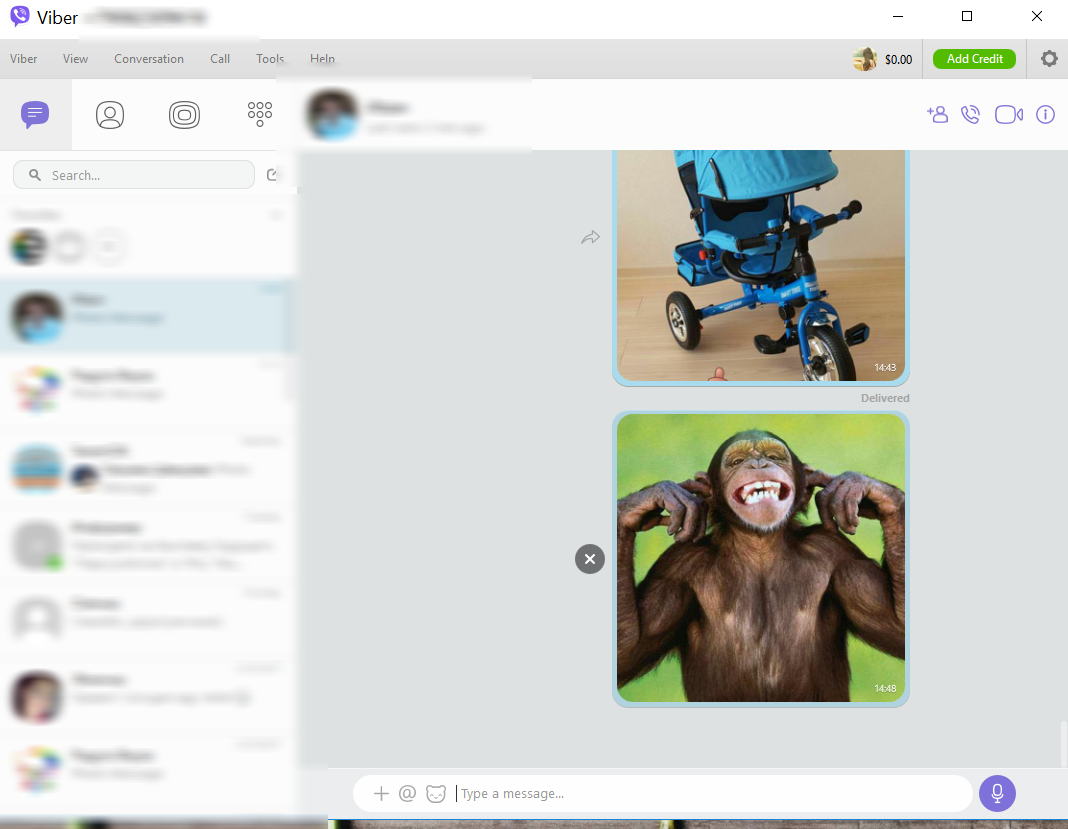Viewport: 1068px width, 829px height.
Task: Click the Add Credit button
Action: (x=974, y=59)
